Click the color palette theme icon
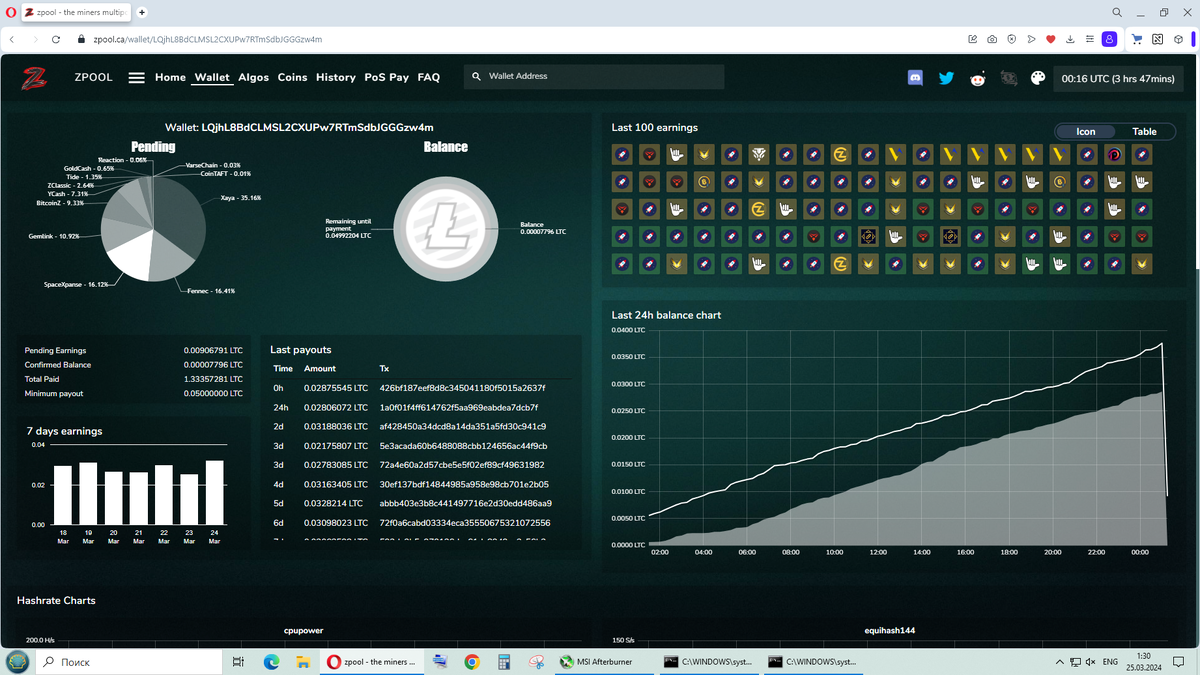Screen dimensions: 1200x675 click(x=1037, y=78)
